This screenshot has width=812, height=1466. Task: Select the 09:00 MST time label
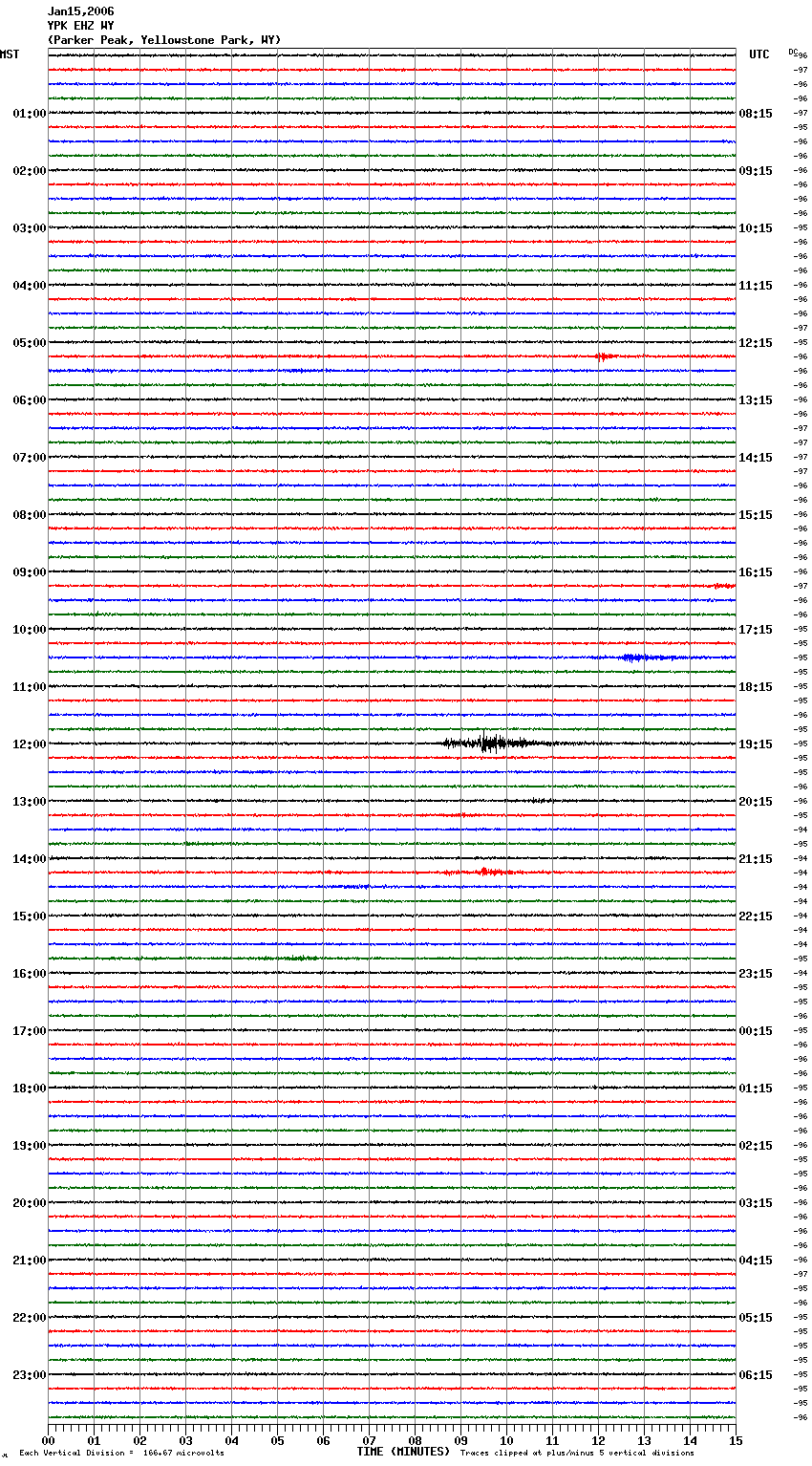pyautogui.click(x=30, y=572)
